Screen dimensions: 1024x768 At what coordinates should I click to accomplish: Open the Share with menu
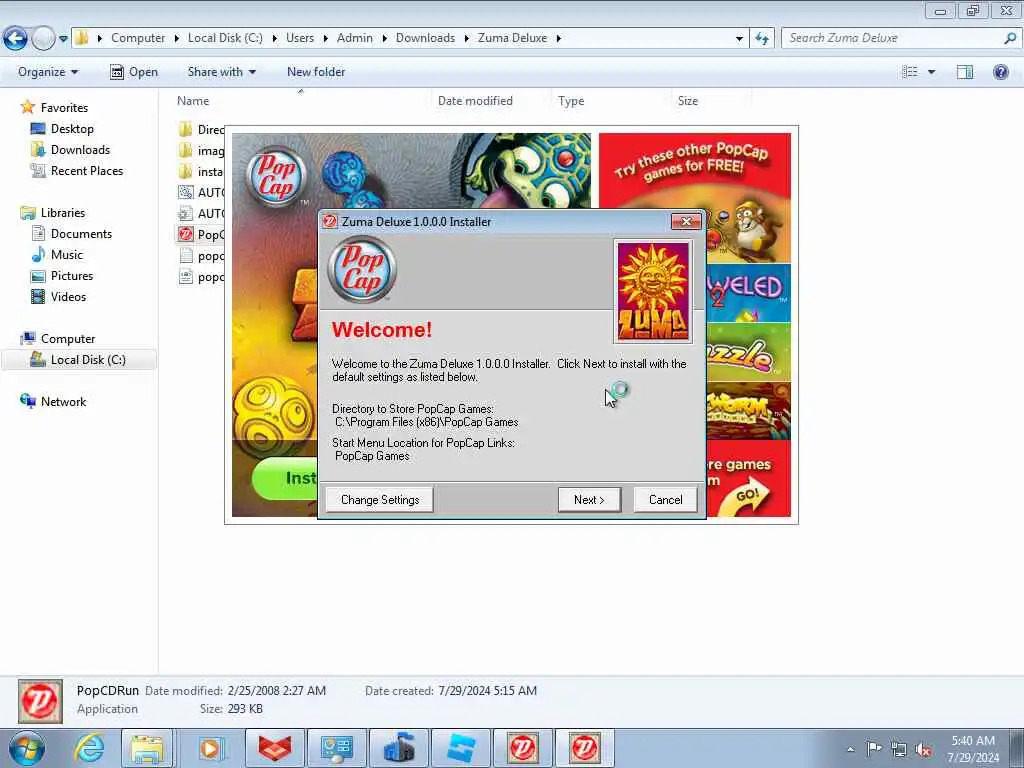[221, 72]
